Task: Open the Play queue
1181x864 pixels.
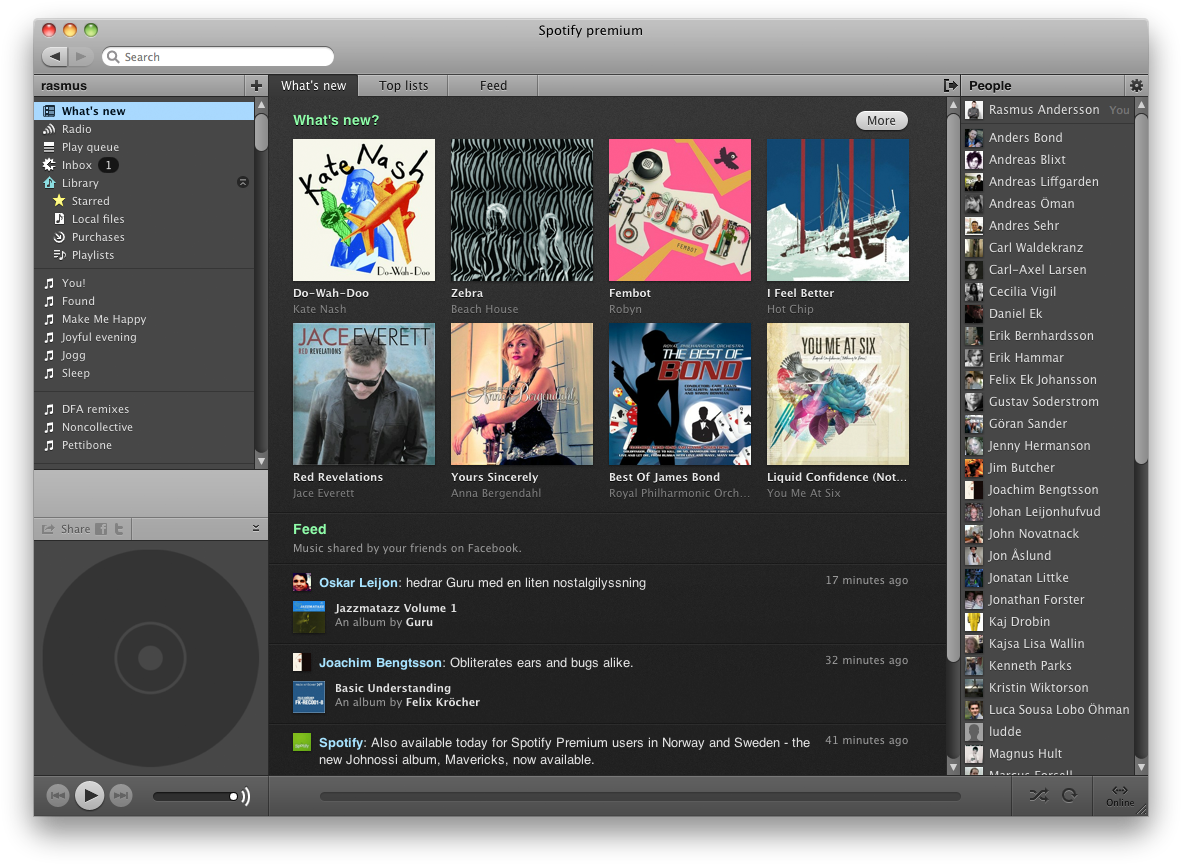Action: pos(90,146)
